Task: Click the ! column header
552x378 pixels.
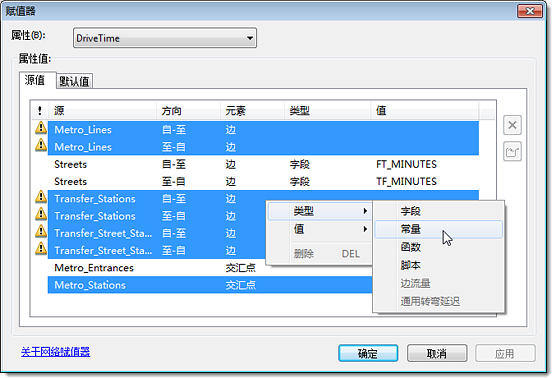Action: pyautogui.click(x=39, y=111)
